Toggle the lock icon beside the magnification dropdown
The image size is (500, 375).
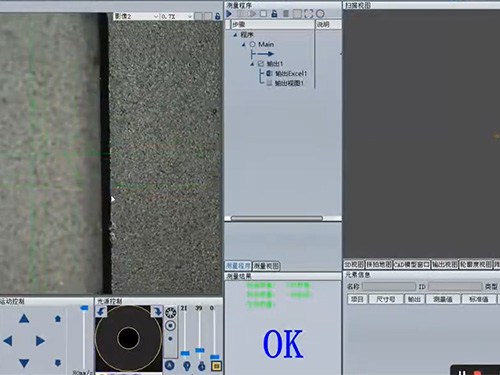[x=218, y=16]
